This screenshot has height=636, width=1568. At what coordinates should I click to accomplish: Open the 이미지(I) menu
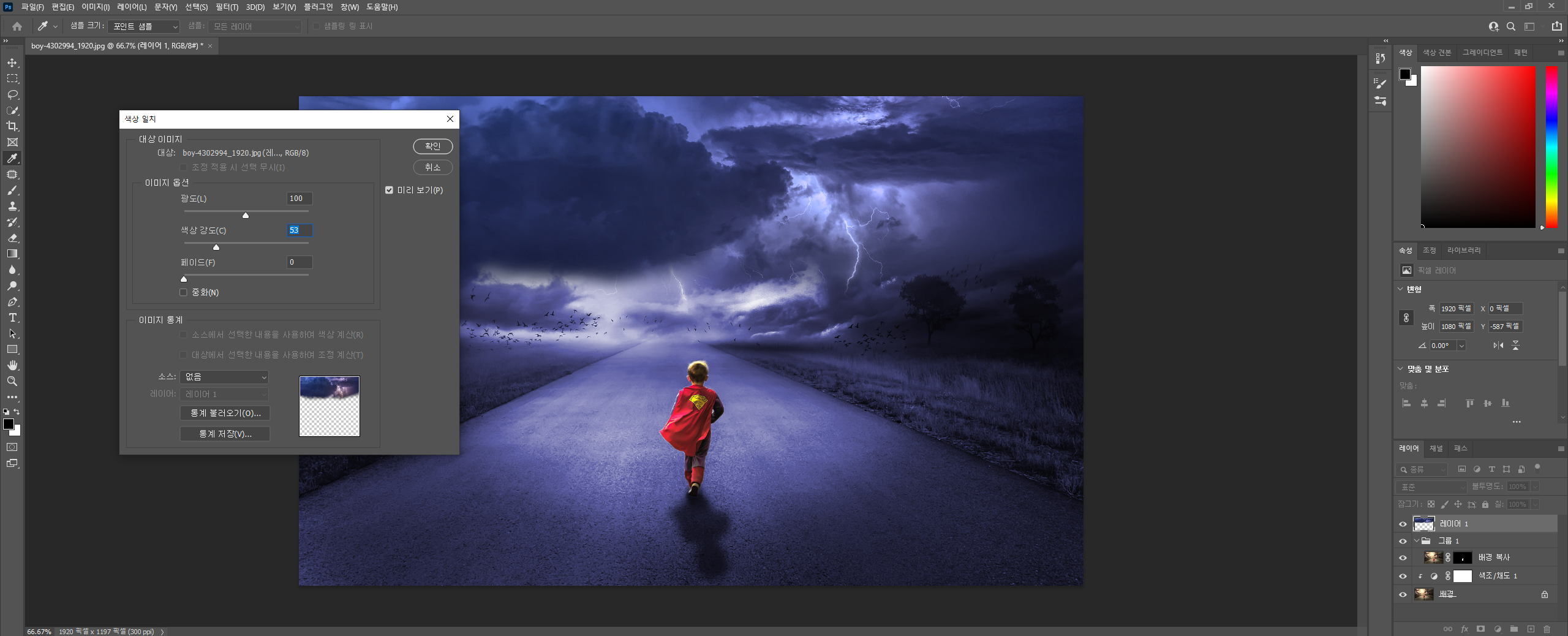point(96,7)
